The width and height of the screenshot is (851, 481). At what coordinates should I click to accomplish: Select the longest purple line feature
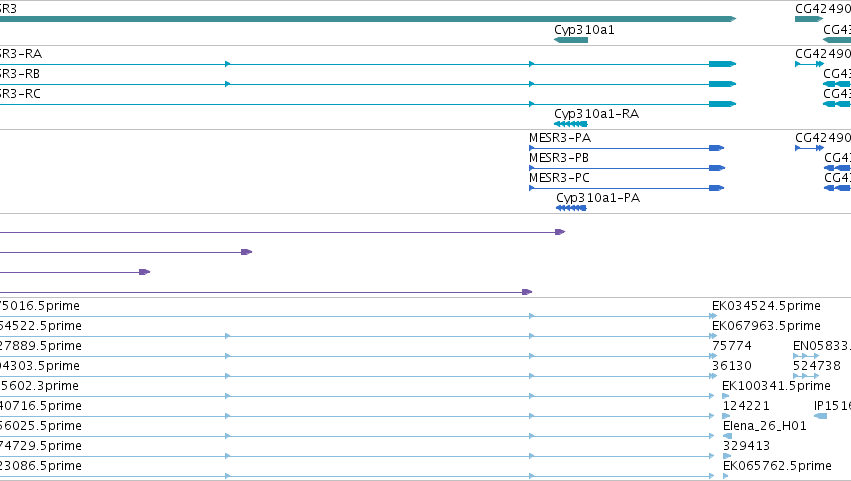[282, 232]
